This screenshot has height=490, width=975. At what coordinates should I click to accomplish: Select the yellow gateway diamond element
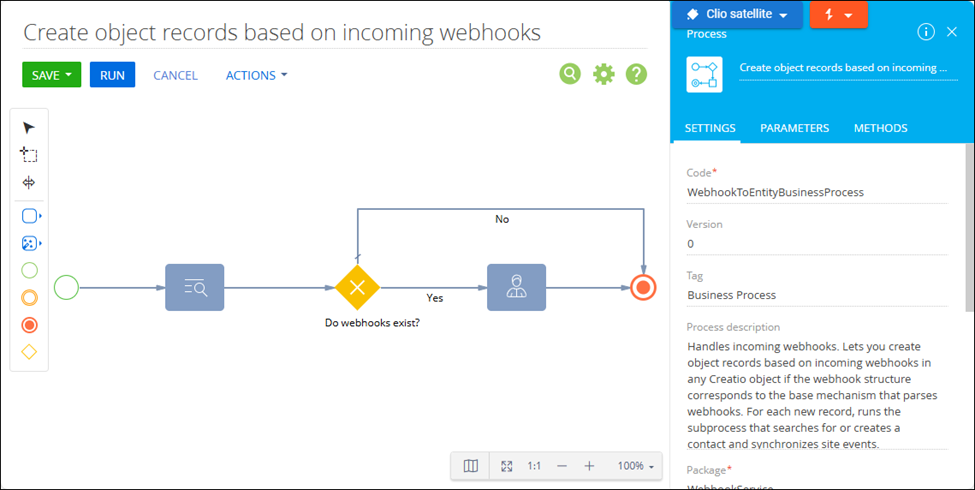(29, 352)
